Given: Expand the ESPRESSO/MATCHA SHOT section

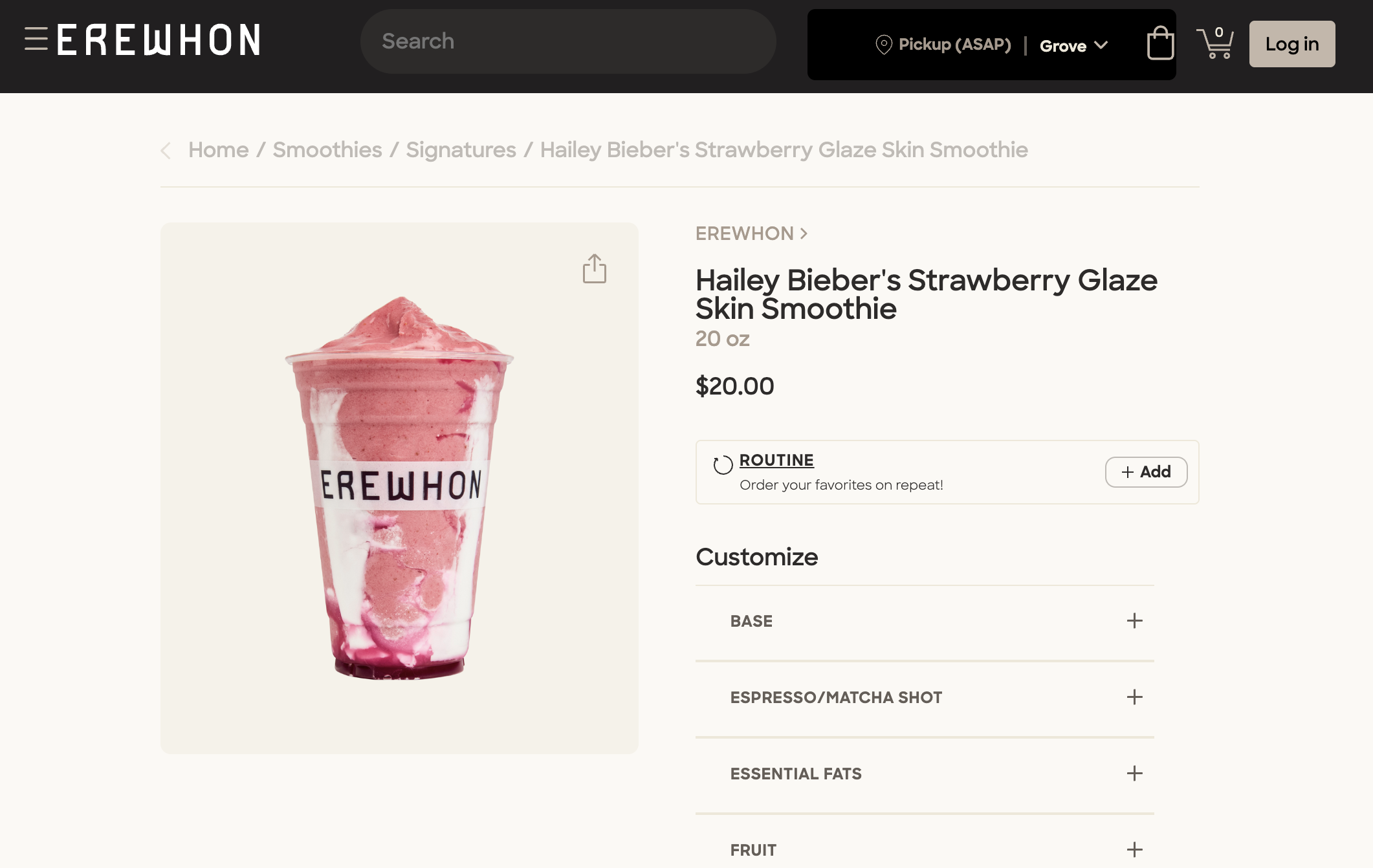Looking at the screenshot, I should (1134, 697).
